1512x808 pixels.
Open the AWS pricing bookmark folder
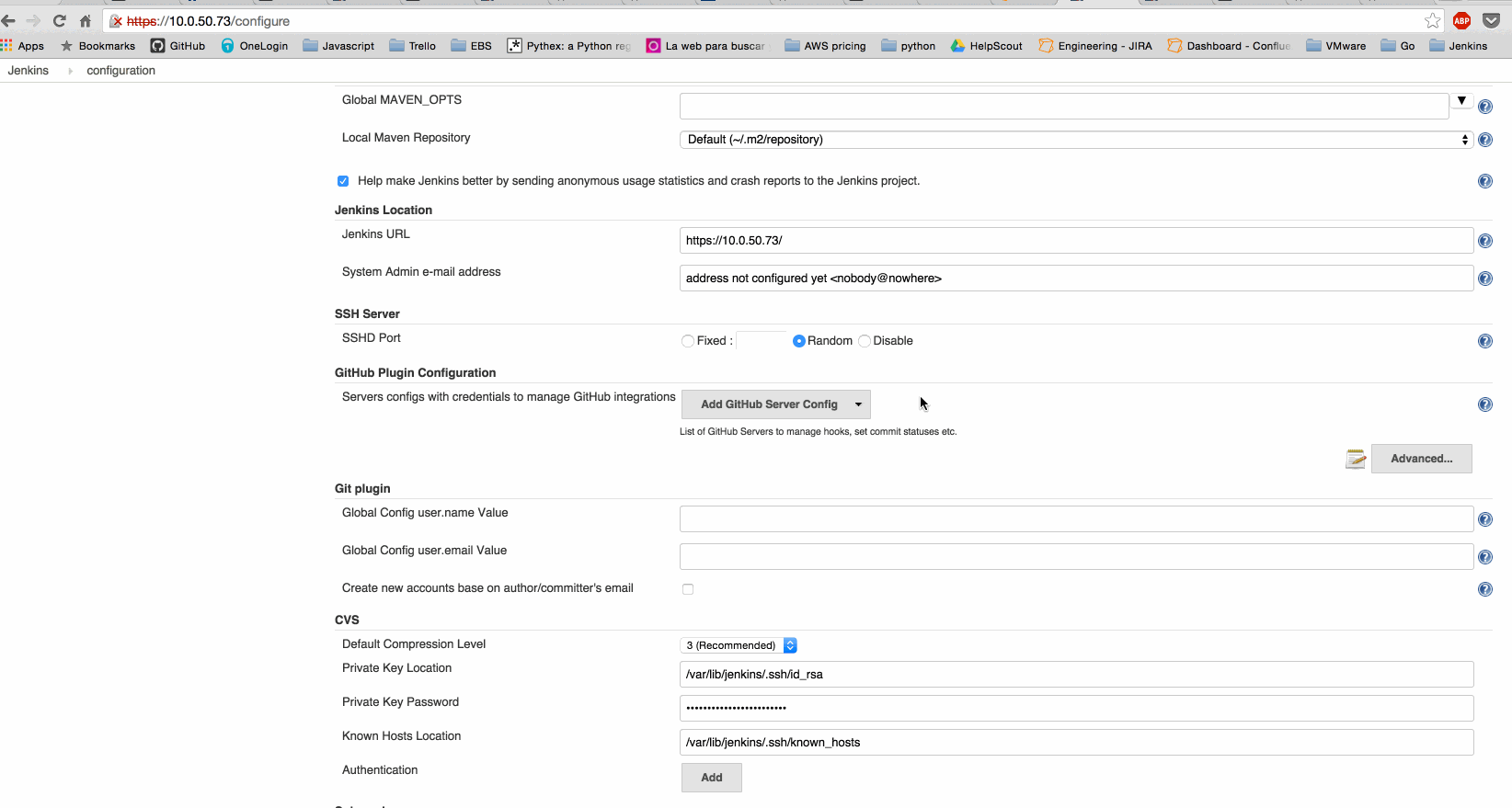coord(825,46)
